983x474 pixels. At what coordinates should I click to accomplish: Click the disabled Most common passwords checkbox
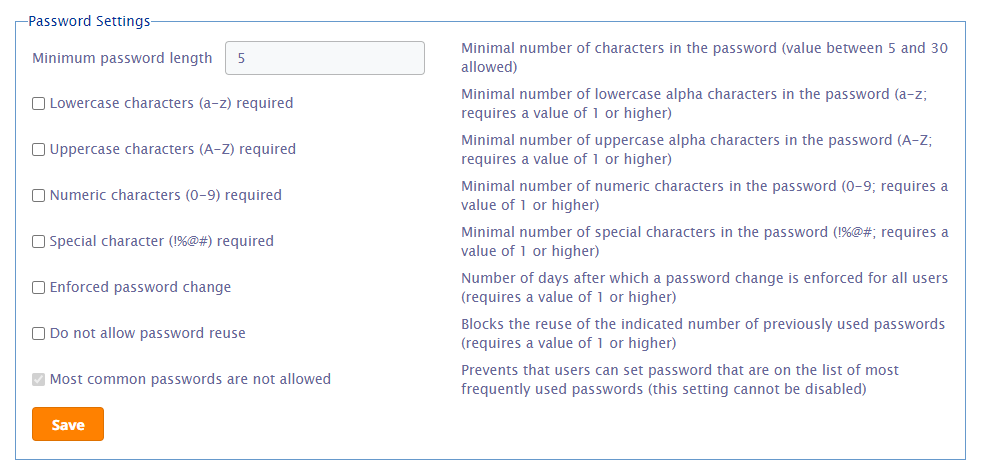pos(39,379)
